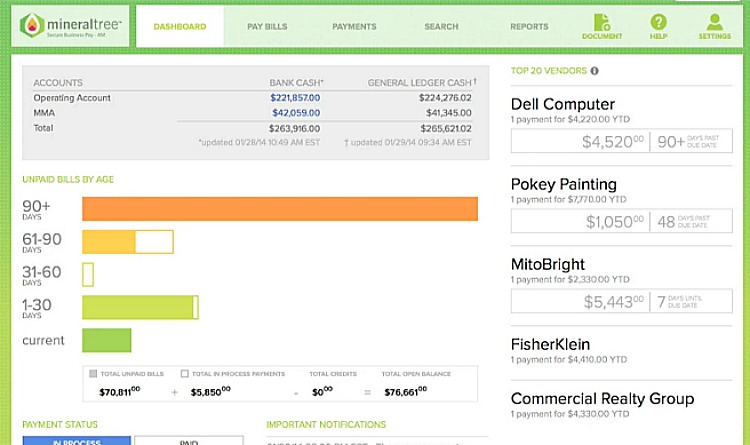Click the 90+ days orange bar
Image resolution: width=750 pixels, height=445 pixels.
click(280, 209)
